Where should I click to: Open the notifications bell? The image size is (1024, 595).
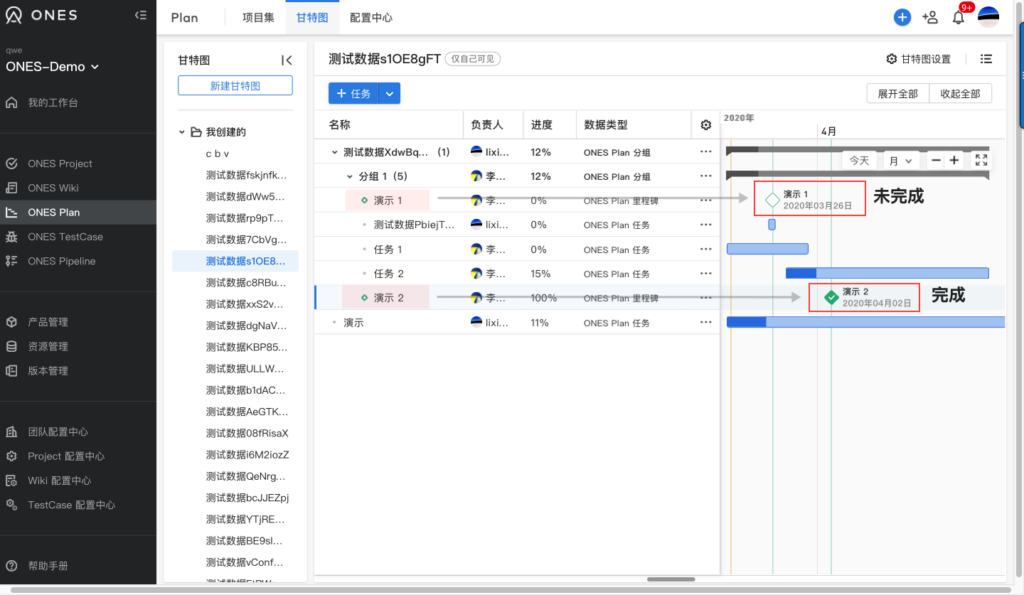pos(958,18)
